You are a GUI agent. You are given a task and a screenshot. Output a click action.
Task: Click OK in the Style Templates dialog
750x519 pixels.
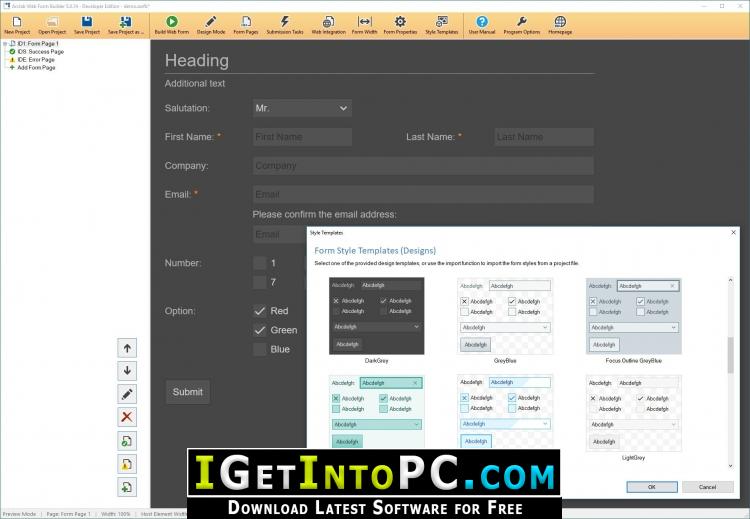click(x=652, y=487)
